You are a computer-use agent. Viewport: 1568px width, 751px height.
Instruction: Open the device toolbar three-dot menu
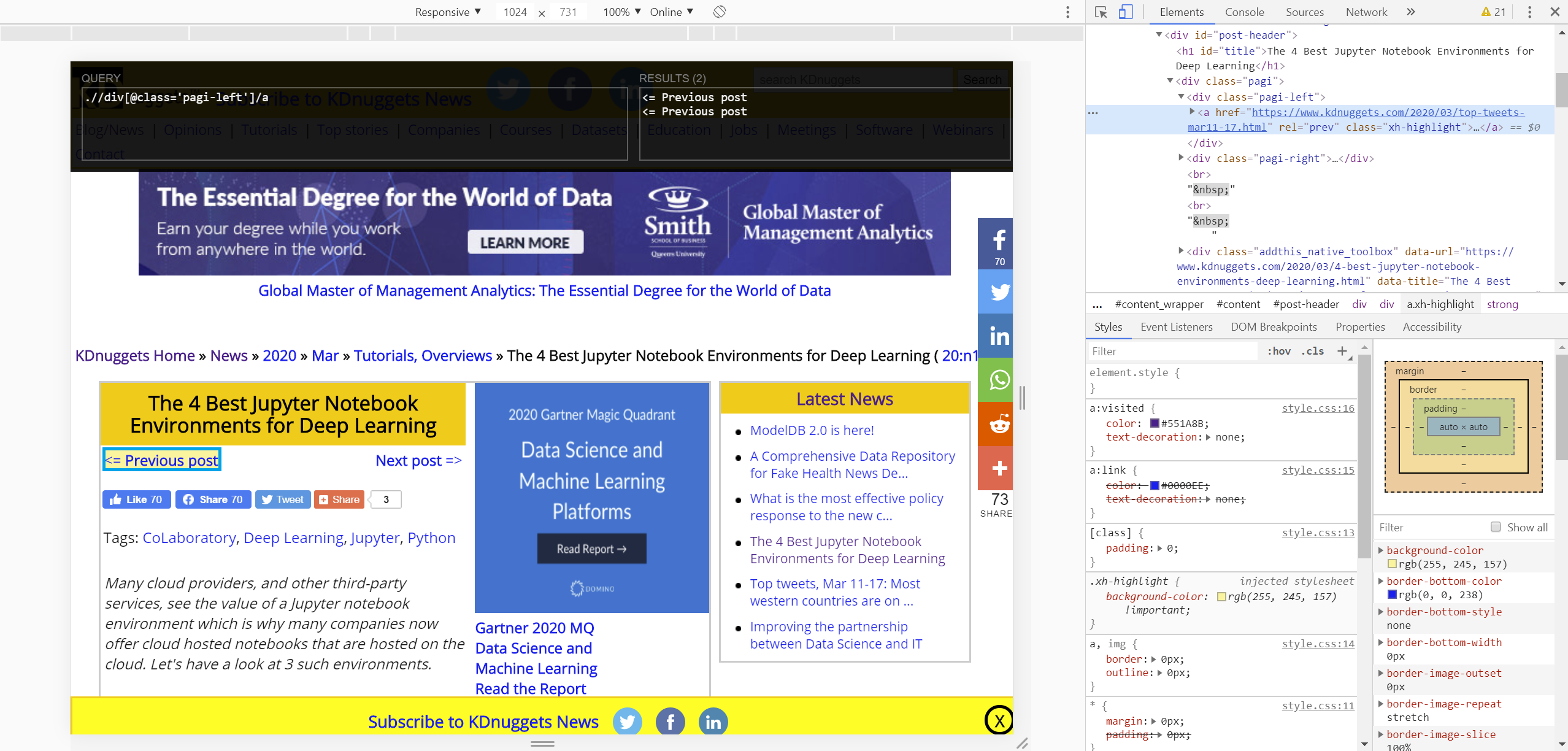pyautogui.click(x=1067, y=12)
